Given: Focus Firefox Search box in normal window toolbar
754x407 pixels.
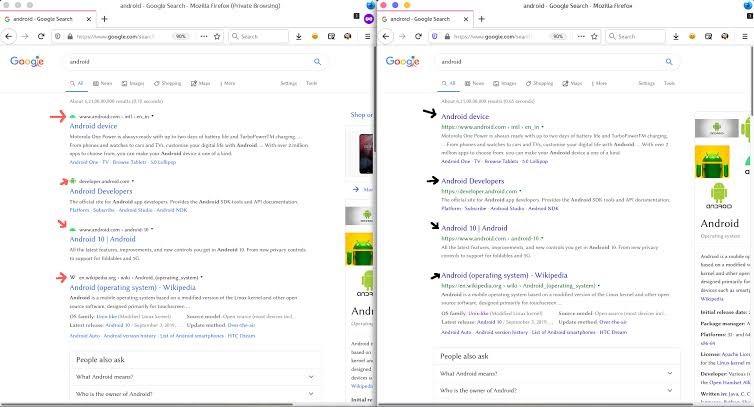Looking at the screenshot, I should (636, 36).
